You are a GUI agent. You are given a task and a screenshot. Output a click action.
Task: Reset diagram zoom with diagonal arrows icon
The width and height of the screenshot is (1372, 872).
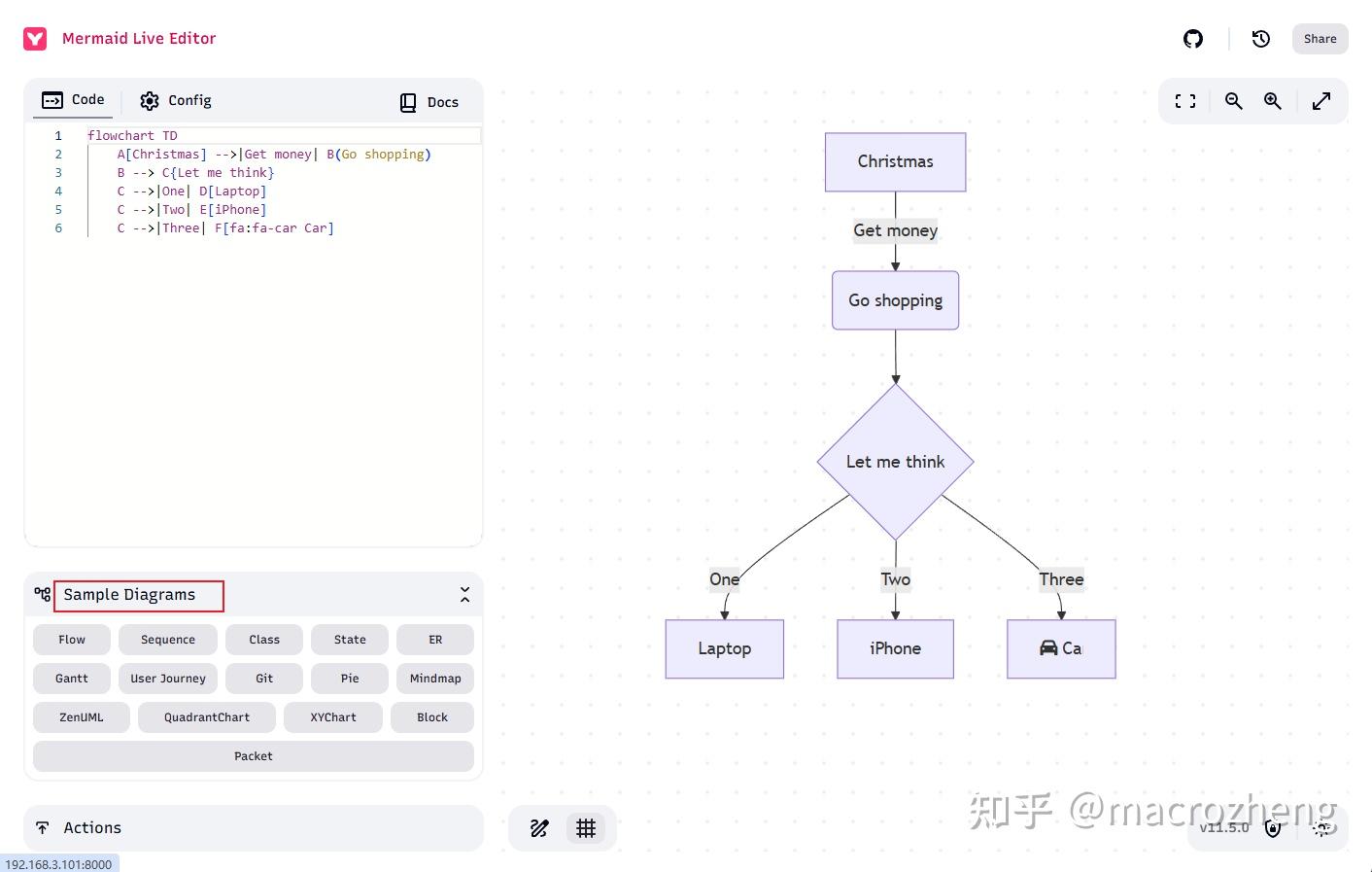(1322, 100)
